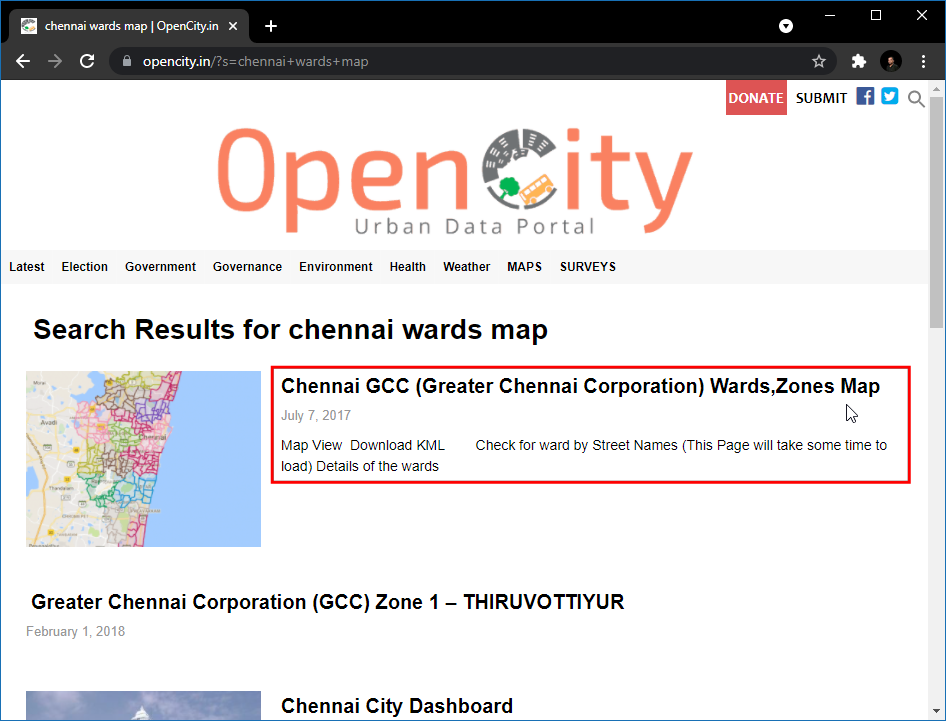Go back to previous page
The image size is (946, 721).
[23, 61]
